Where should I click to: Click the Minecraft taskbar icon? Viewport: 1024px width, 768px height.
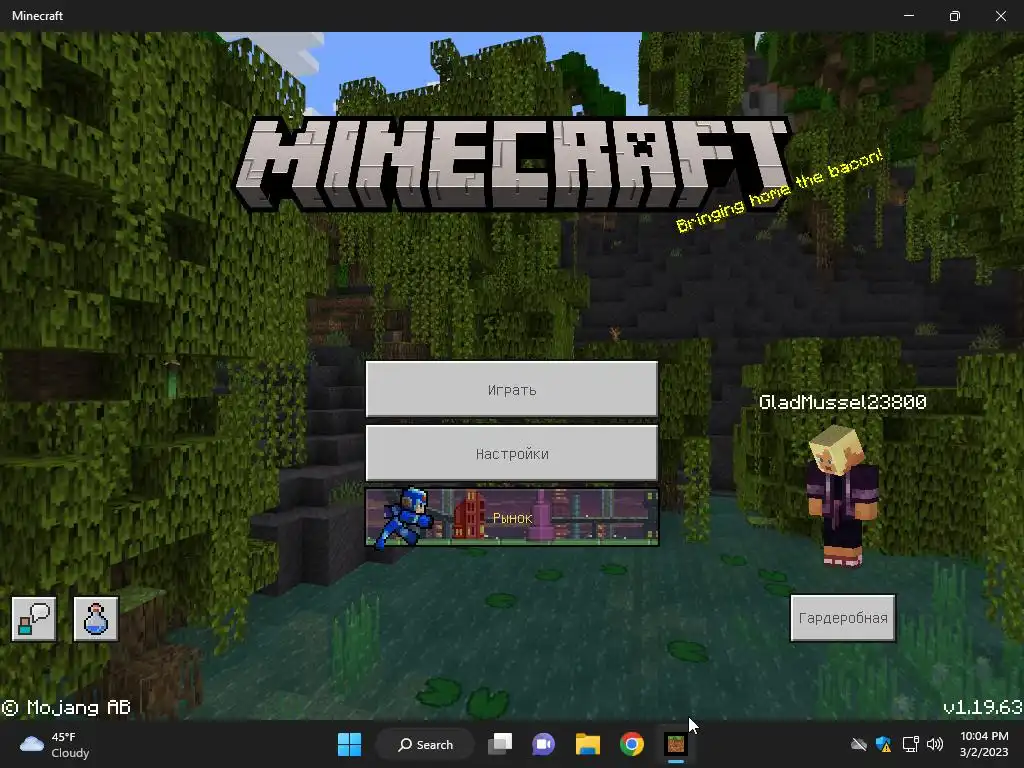point(676,744)
